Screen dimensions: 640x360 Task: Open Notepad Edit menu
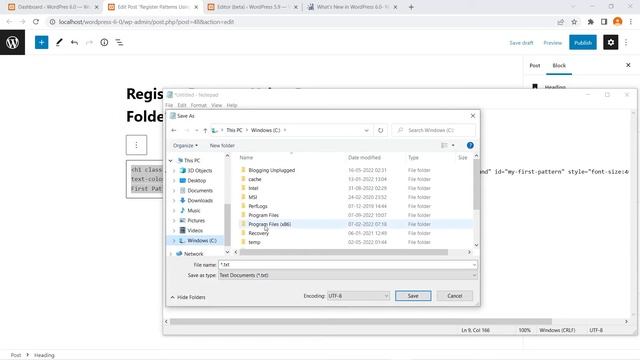click(x=182, y=105)
